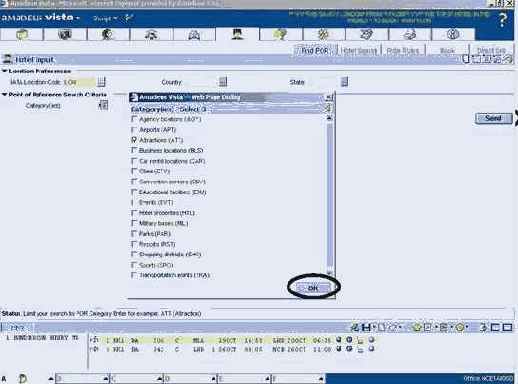Screen dimensions: 518x384
Task: Tick the Airports (APT) checkbox
Action: 134,129
